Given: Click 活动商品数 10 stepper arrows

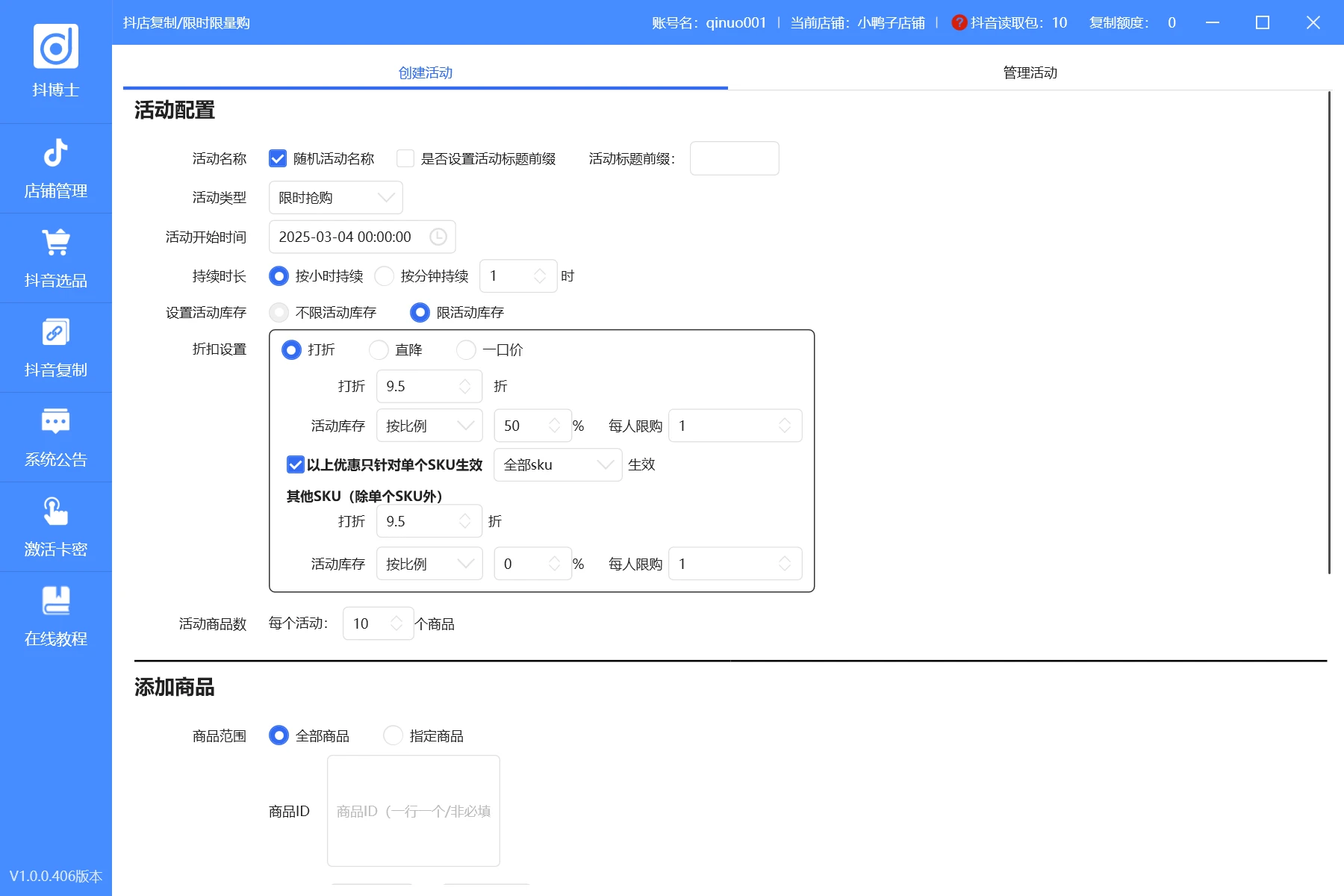Looking at the screenshot, I should point(396,623).
